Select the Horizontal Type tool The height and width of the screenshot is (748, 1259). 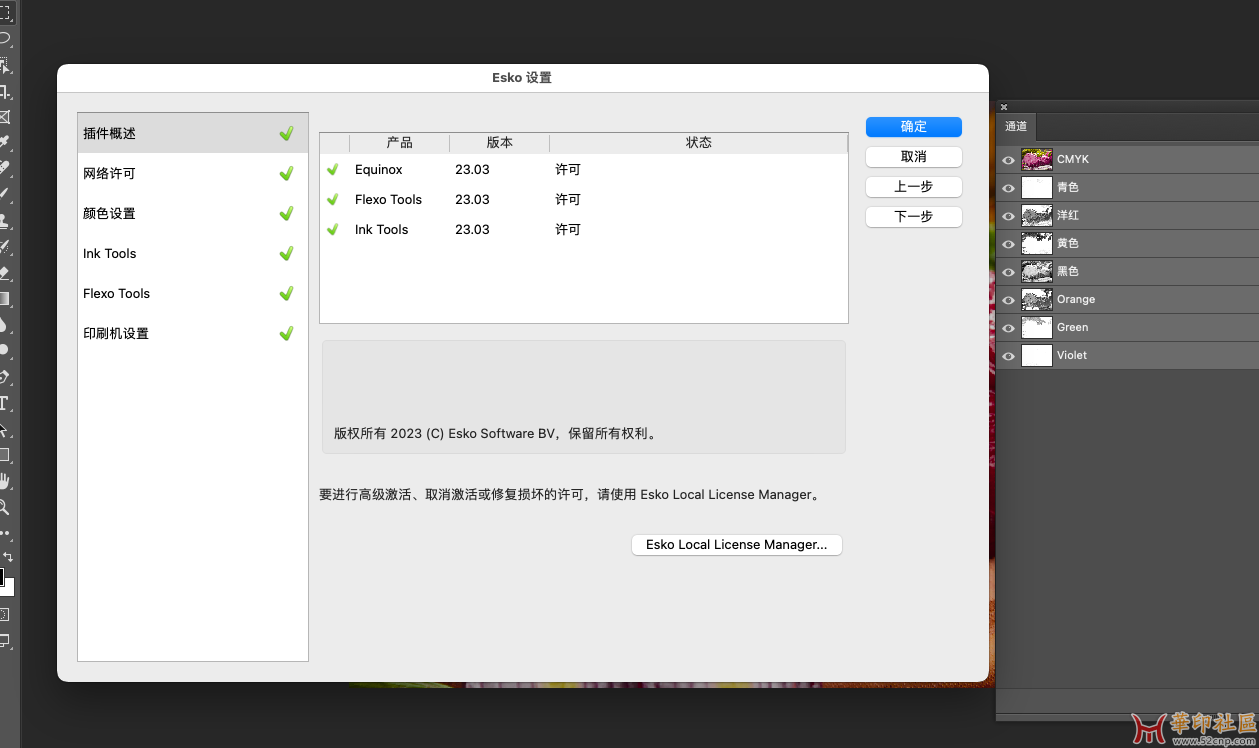tap(4, 403)
